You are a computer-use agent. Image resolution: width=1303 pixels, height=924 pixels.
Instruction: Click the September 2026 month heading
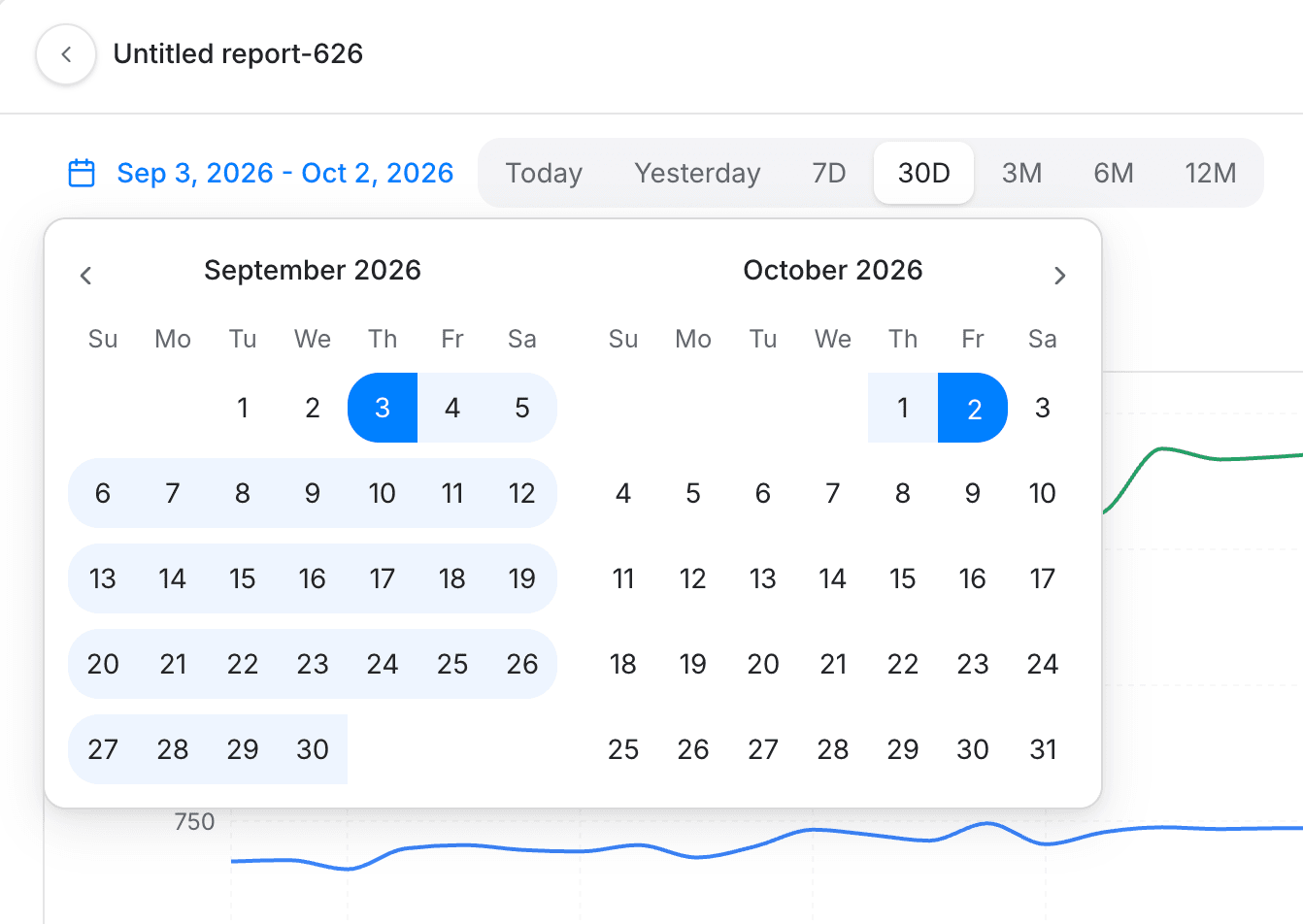313,270
